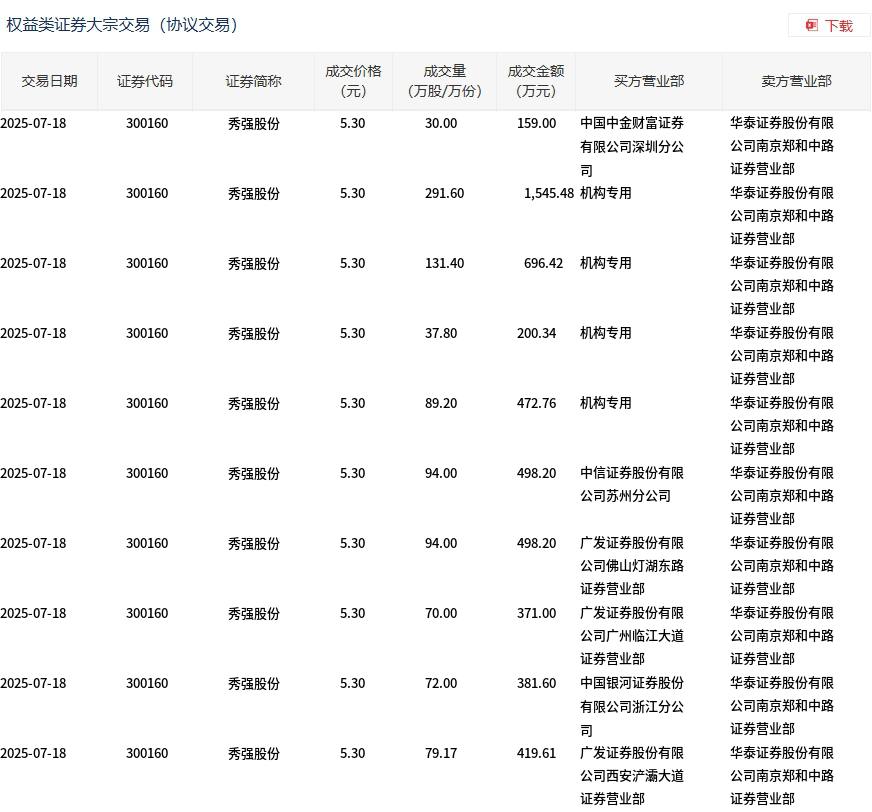Click buyer 广发证券 西安浐灞大道证券营业部
Viewport: 872px width, 812px height.
click(x=632, y=776)
